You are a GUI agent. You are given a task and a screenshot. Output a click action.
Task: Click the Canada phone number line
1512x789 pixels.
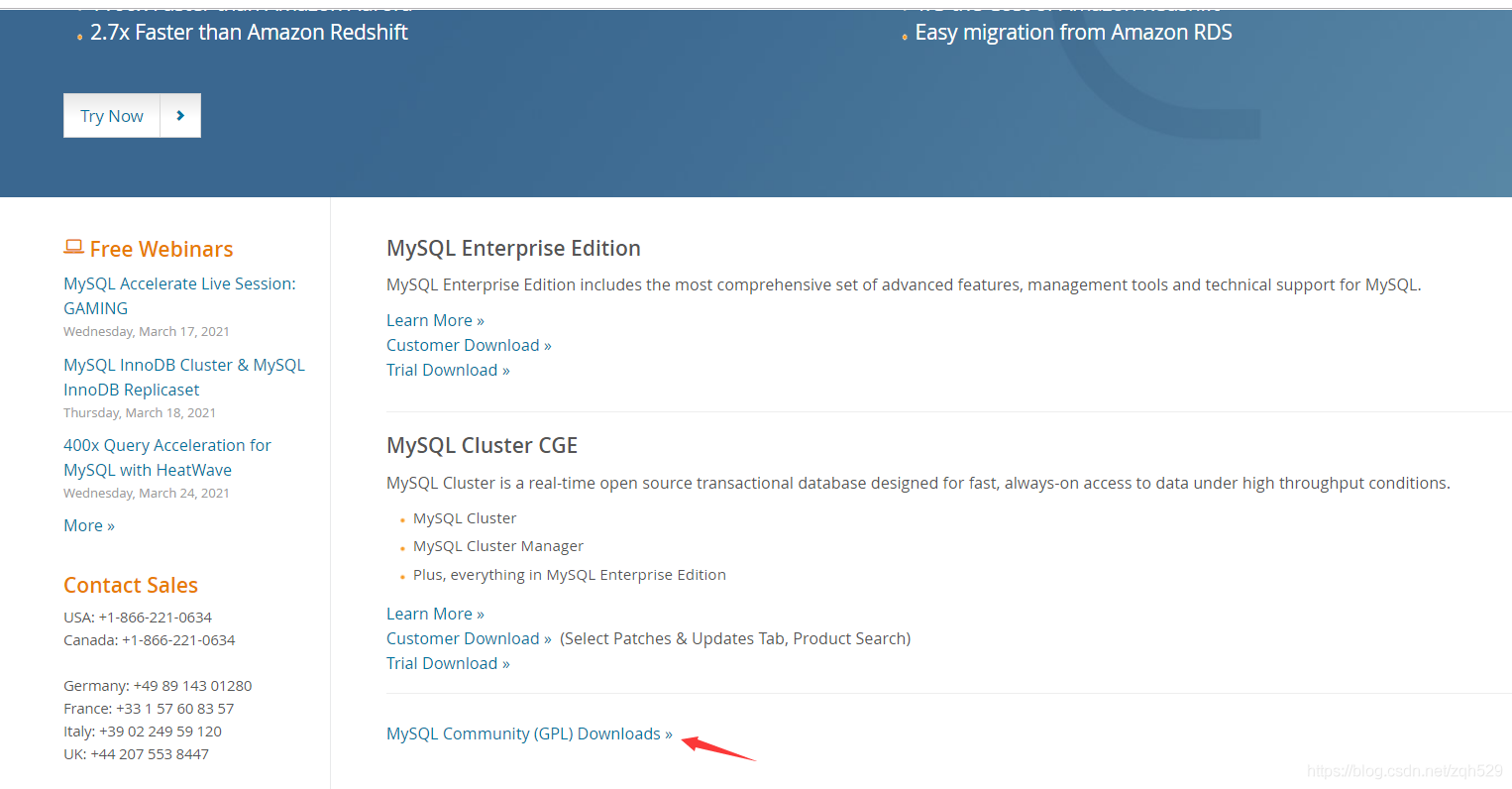[x=150, y=640]
